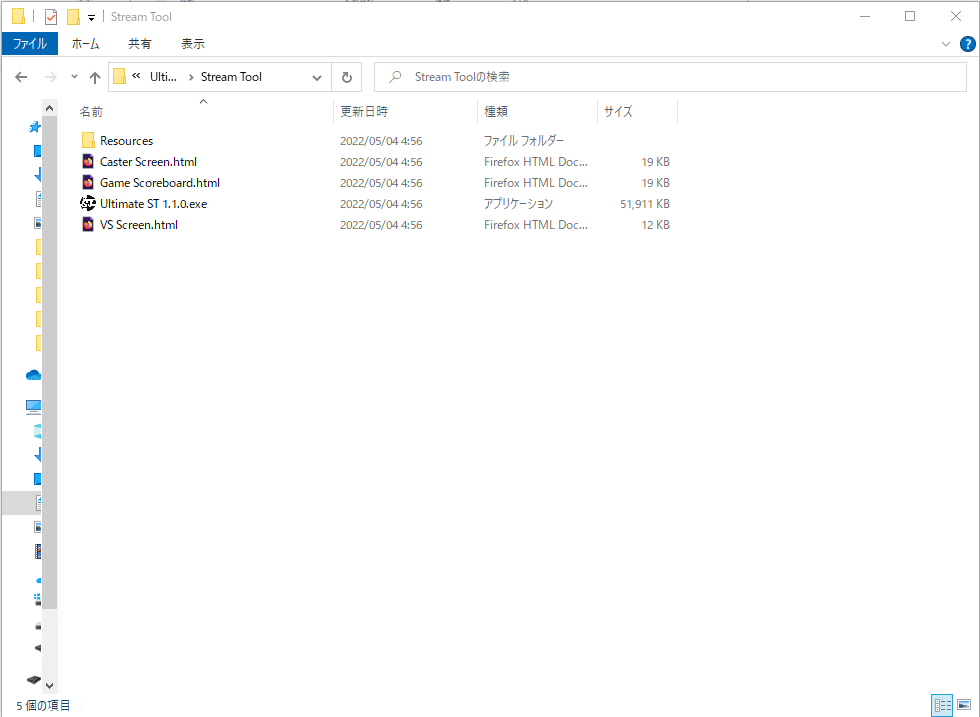Expand the ribbon chevron
This screenshot has width=980, height=717.
pyautogui.click(x=946, y=44)
